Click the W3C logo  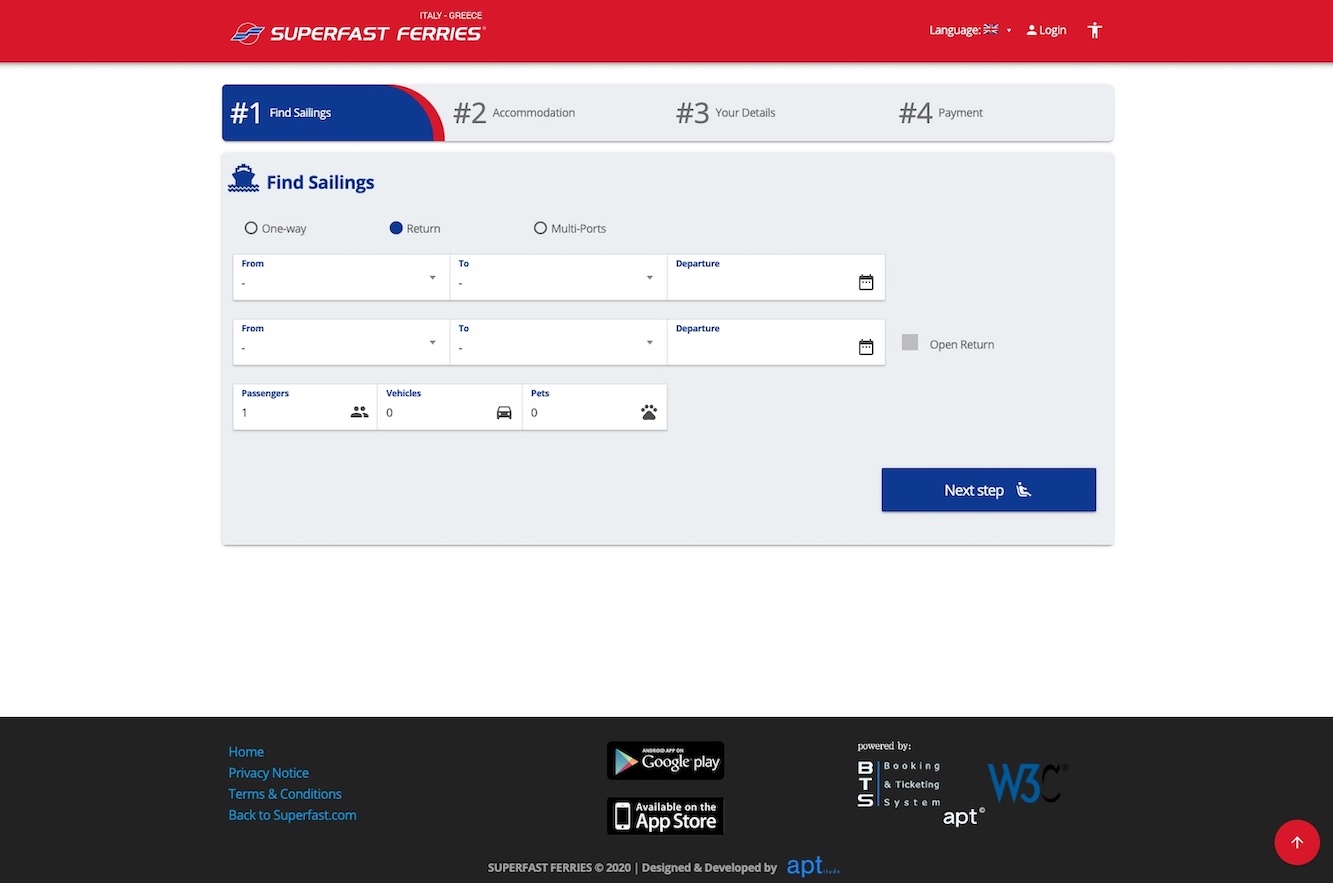[1028, 783]
